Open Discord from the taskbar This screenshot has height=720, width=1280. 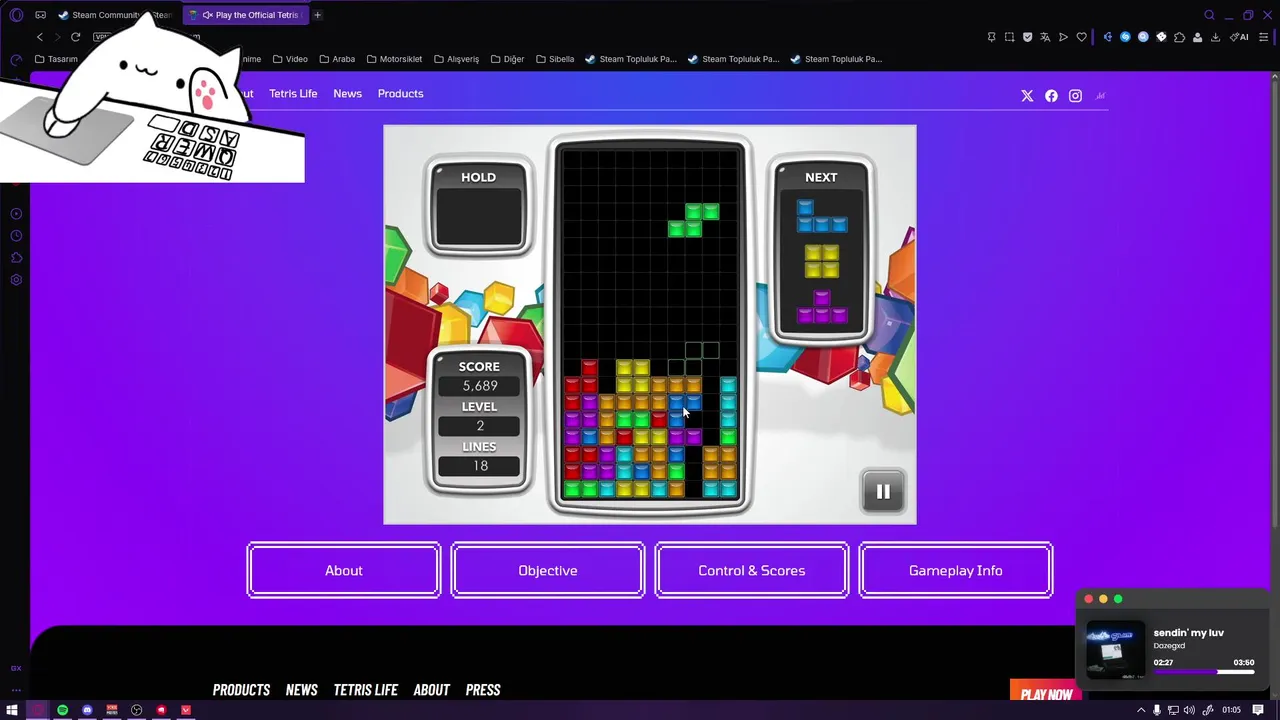pyautogui.click(x=87, y=710)
